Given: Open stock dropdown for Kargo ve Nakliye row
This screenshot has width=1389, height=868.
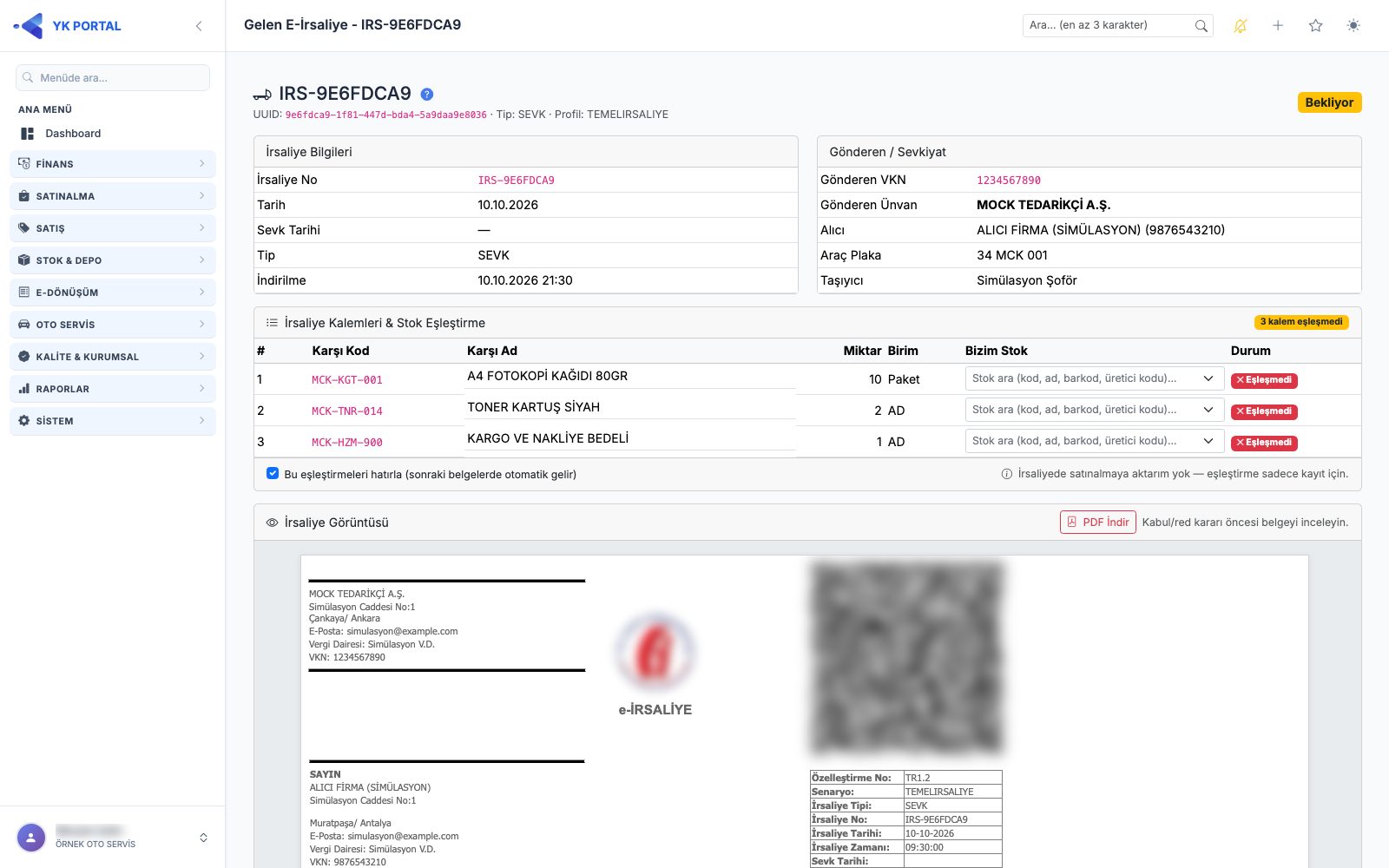Looking at the screenshot, I should (1094, 441).
